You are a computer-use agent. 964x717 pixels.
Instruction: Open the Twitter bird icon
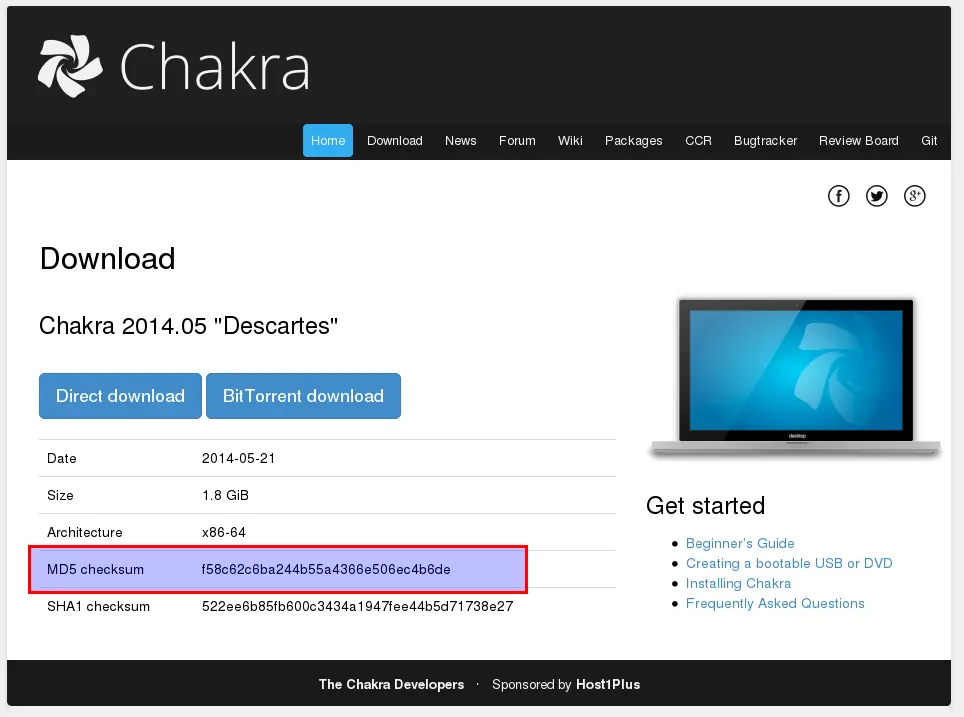pyautogui.click(x=877, y=196)
